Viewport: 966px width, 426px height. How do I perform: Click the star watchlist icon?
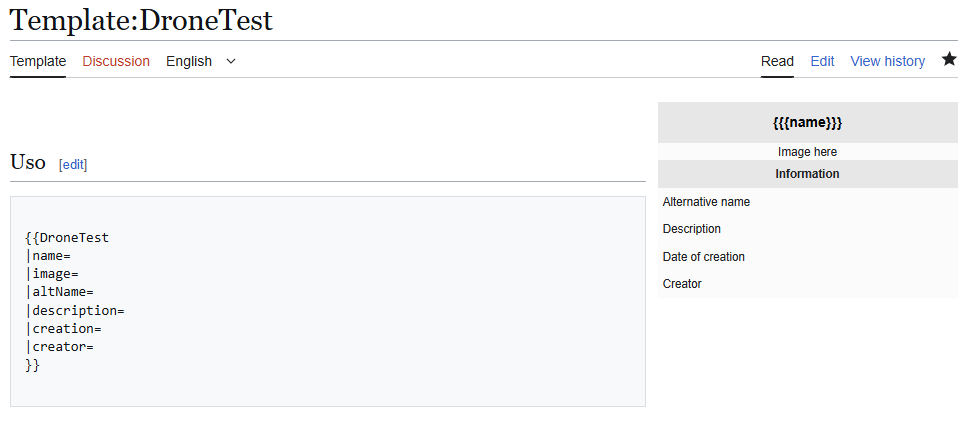point(949,60)
